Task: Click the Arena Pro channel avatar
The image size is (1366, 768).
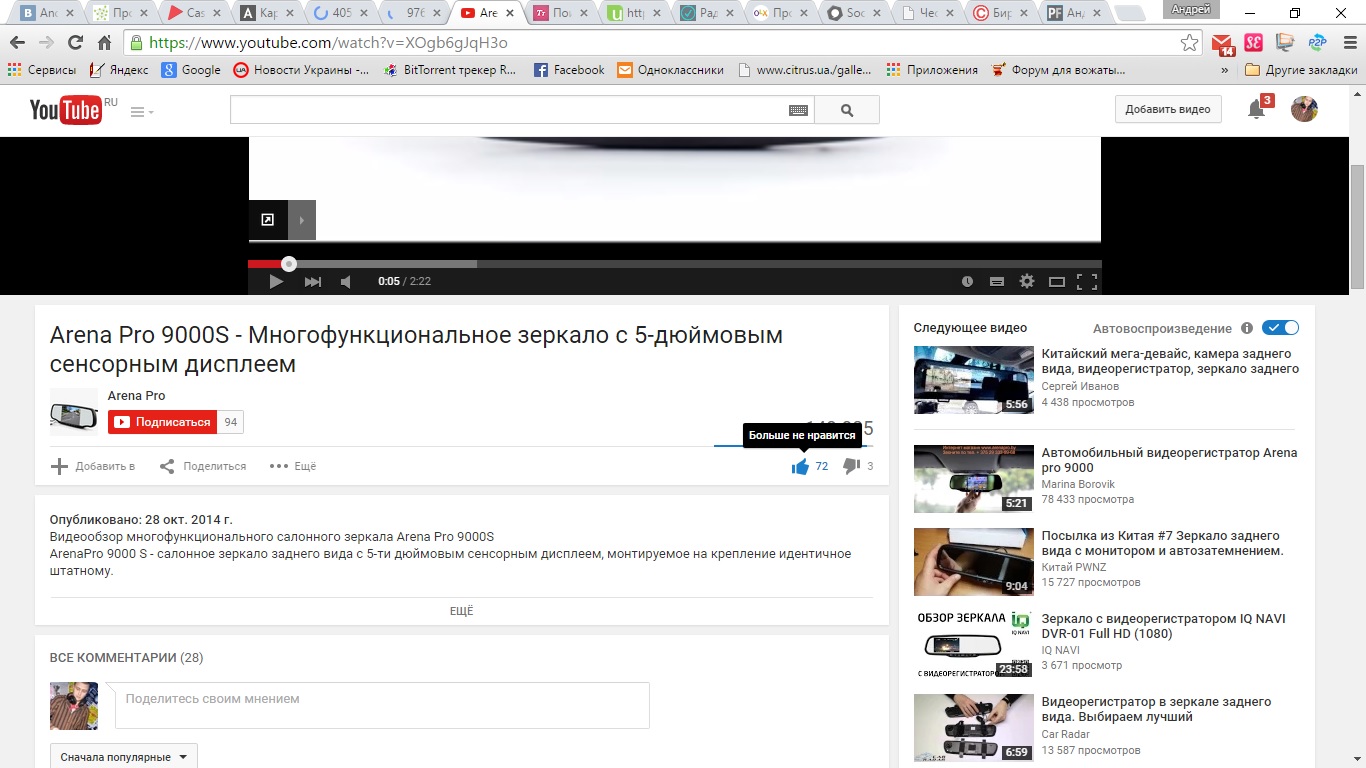Action: (74, 412)
